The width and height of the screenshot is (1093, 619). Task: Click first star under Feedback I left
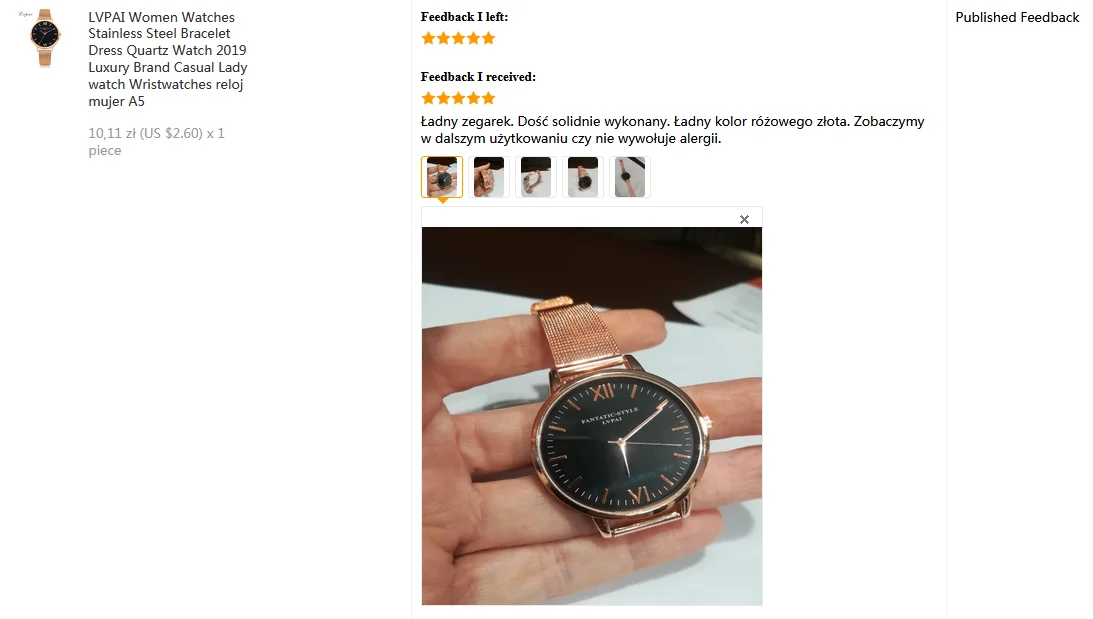point(428,38)
